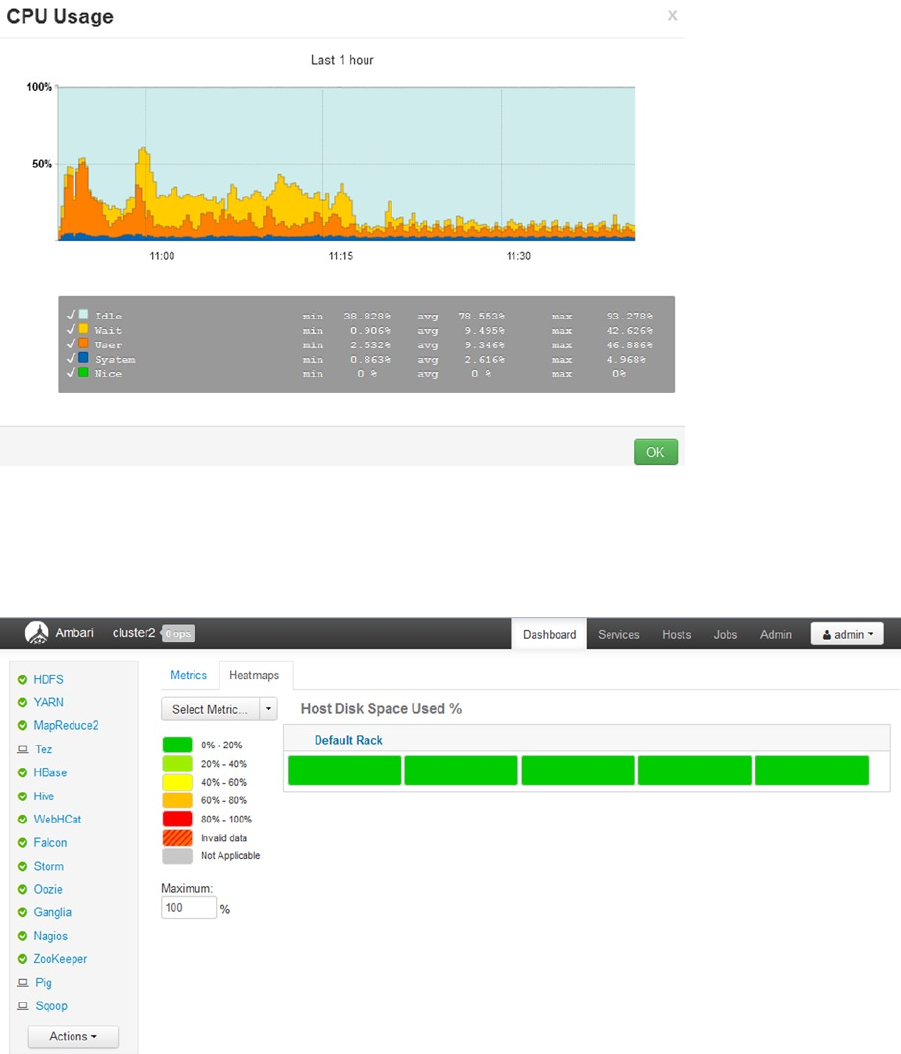Open the YARN service link
901x1054 pixels.
coord(48,702)
